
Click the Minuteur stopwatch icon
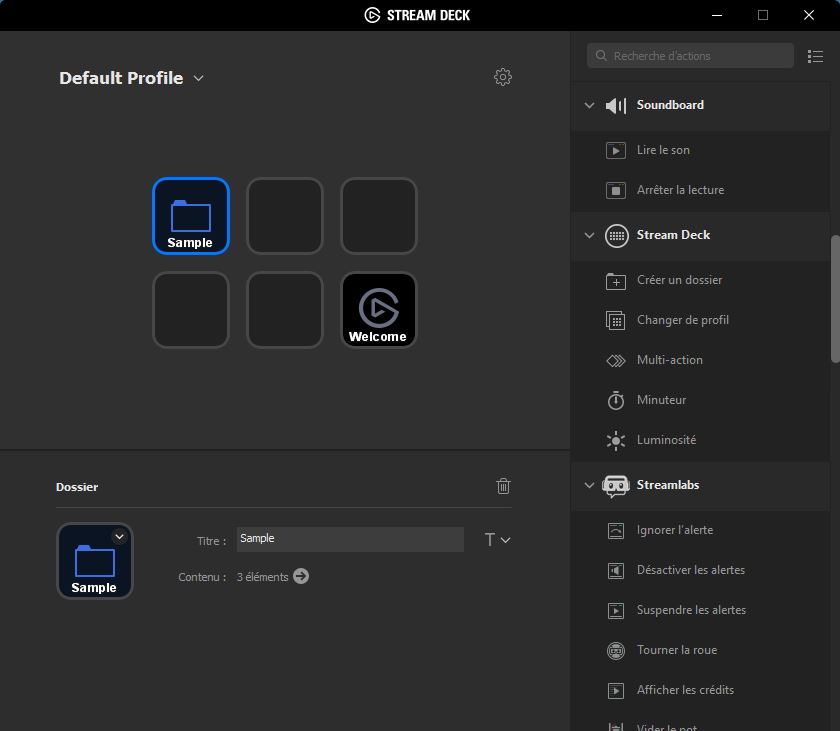pyautogui.click(x=616, y=400)
